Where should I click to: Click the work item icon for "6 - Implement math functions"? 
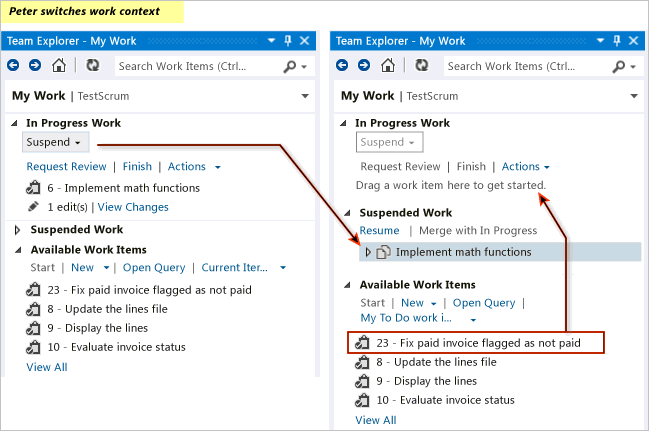pos(34,188)
